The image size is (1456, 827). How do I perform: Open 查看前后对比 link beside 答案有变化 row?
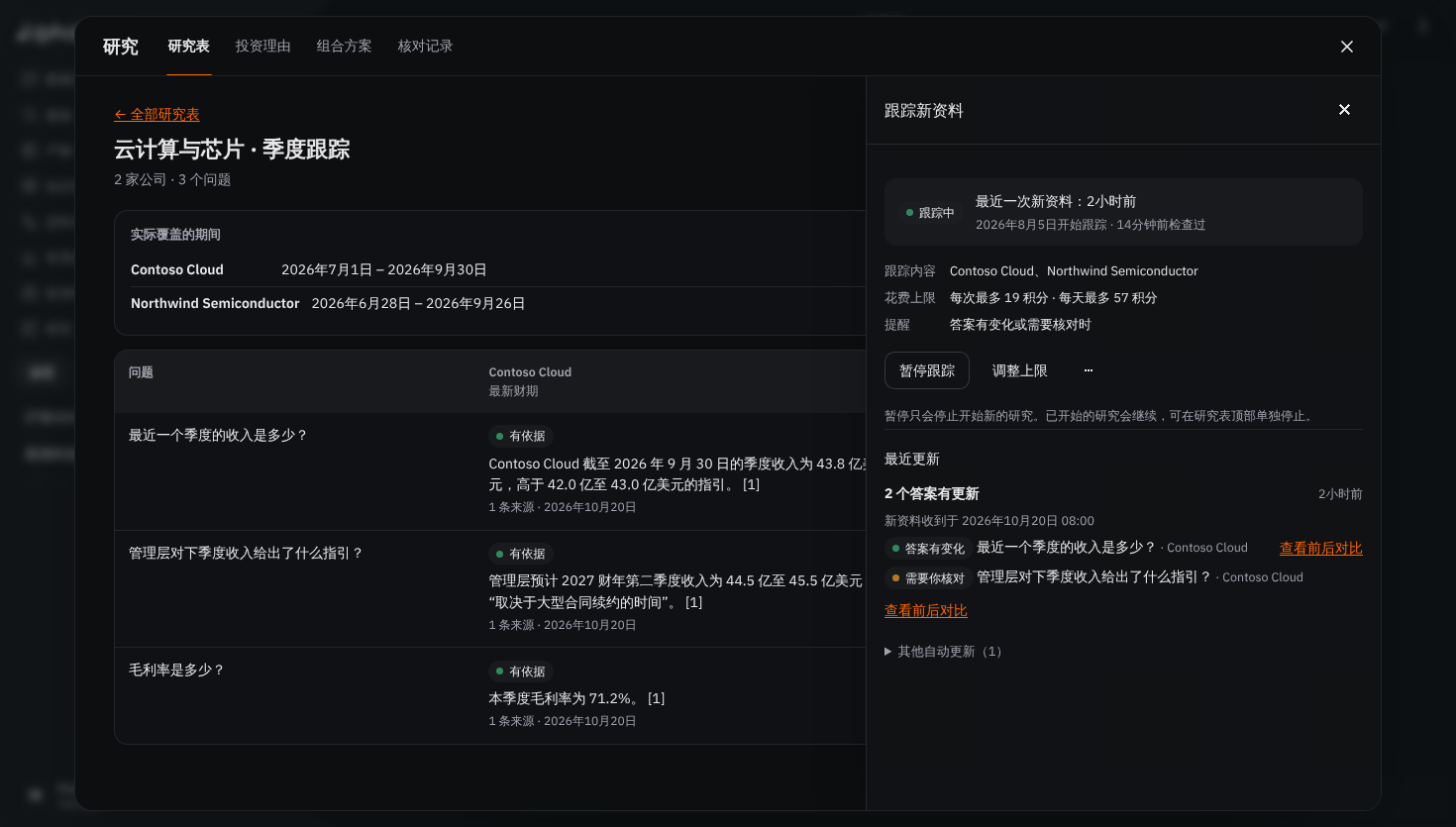[x=1320, y=549]
